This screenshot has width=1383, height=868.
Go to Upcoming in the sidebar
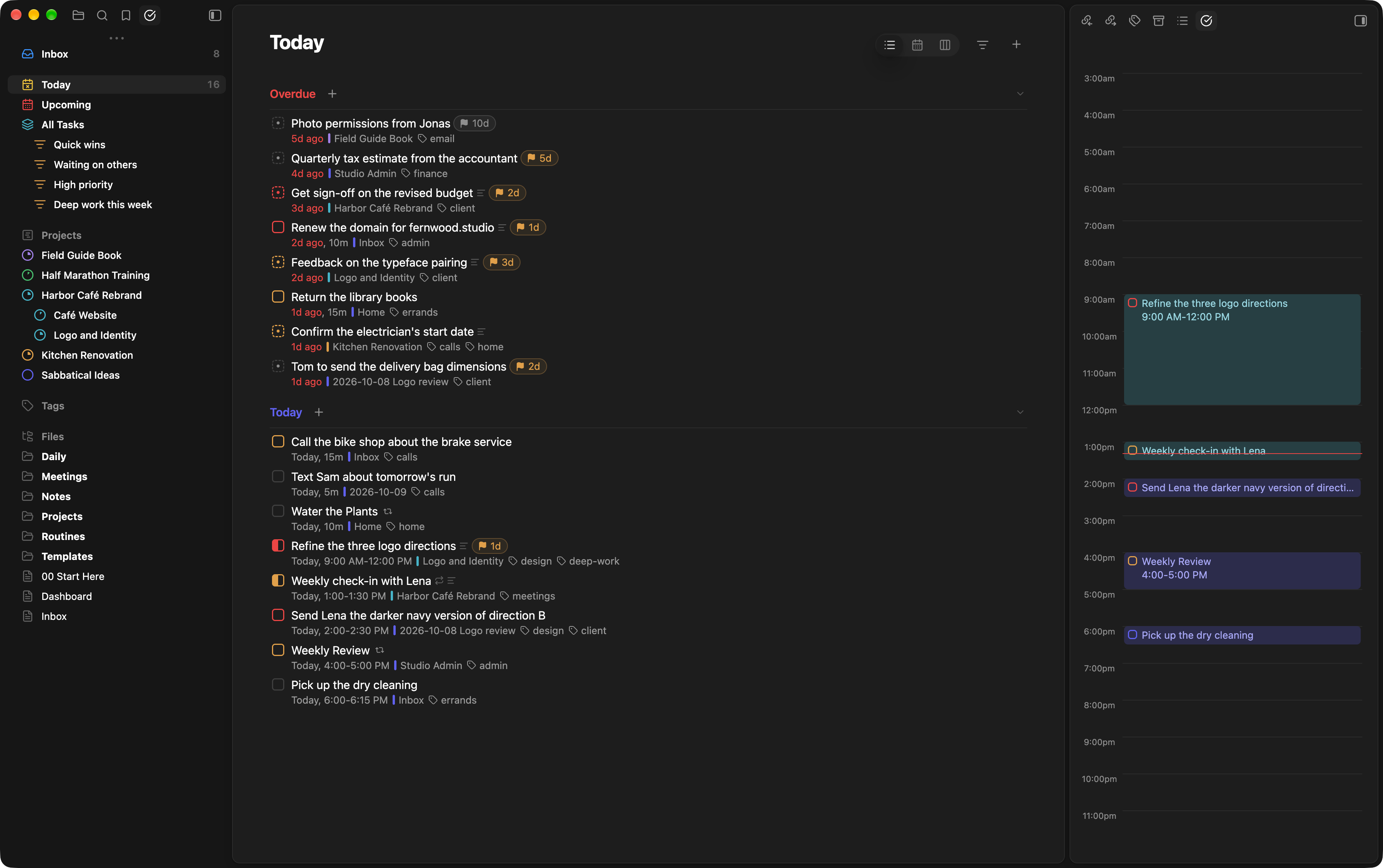coord(116,104)
